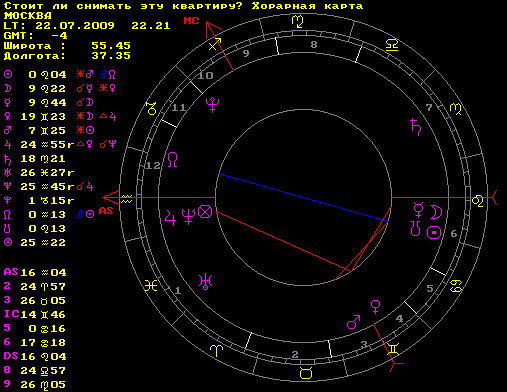Screen dimensions: 507x392
Task: Select the date 22.07.2009 in header
Action: pyautogui.click(x=75, y=26)
